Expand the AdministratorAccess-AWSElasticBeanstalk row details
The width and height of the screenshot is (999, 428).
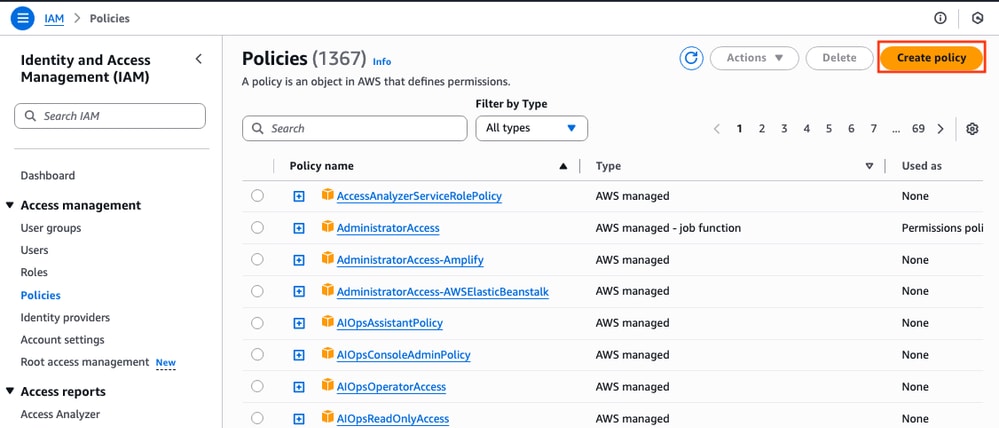tap(299, 292)
